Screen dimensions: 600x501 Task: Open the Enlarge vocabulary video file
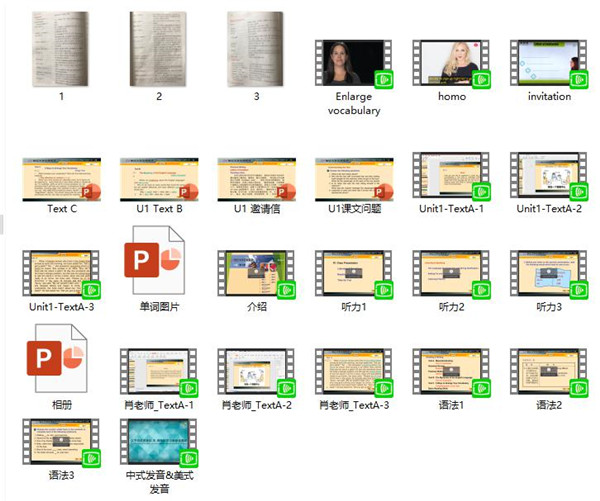click(x=353, y=64)
